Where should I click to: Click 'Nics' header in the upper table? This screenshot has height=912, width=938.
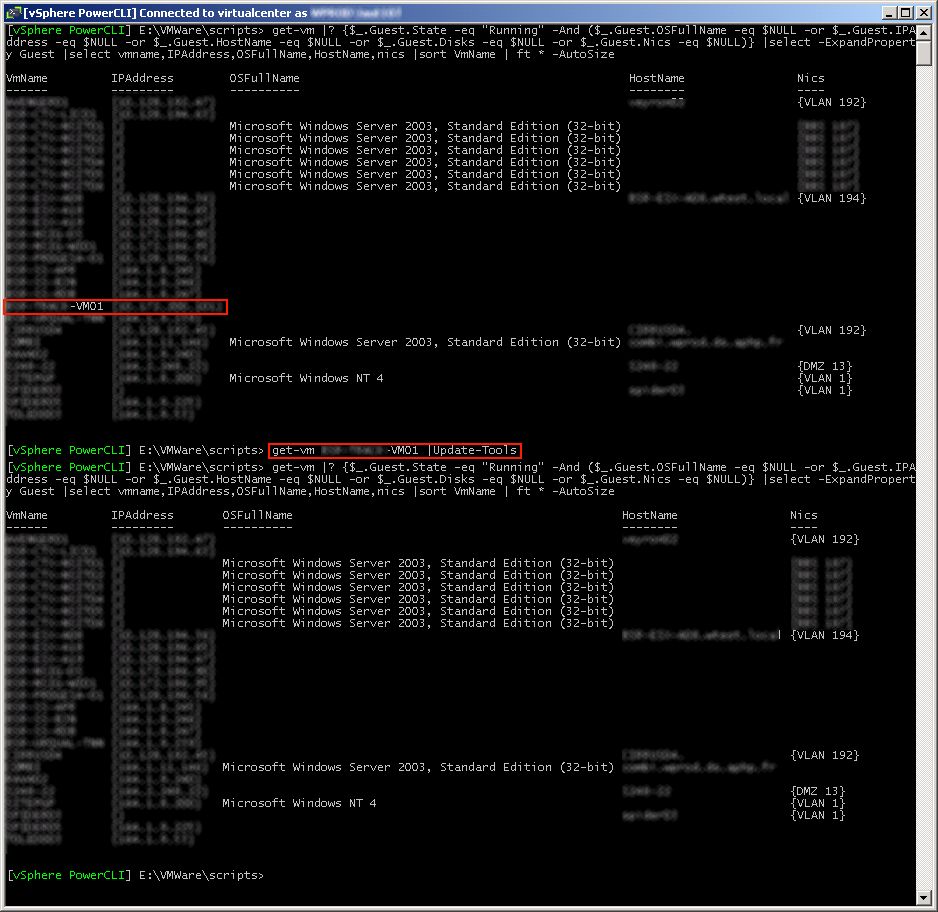click(811, 78)
